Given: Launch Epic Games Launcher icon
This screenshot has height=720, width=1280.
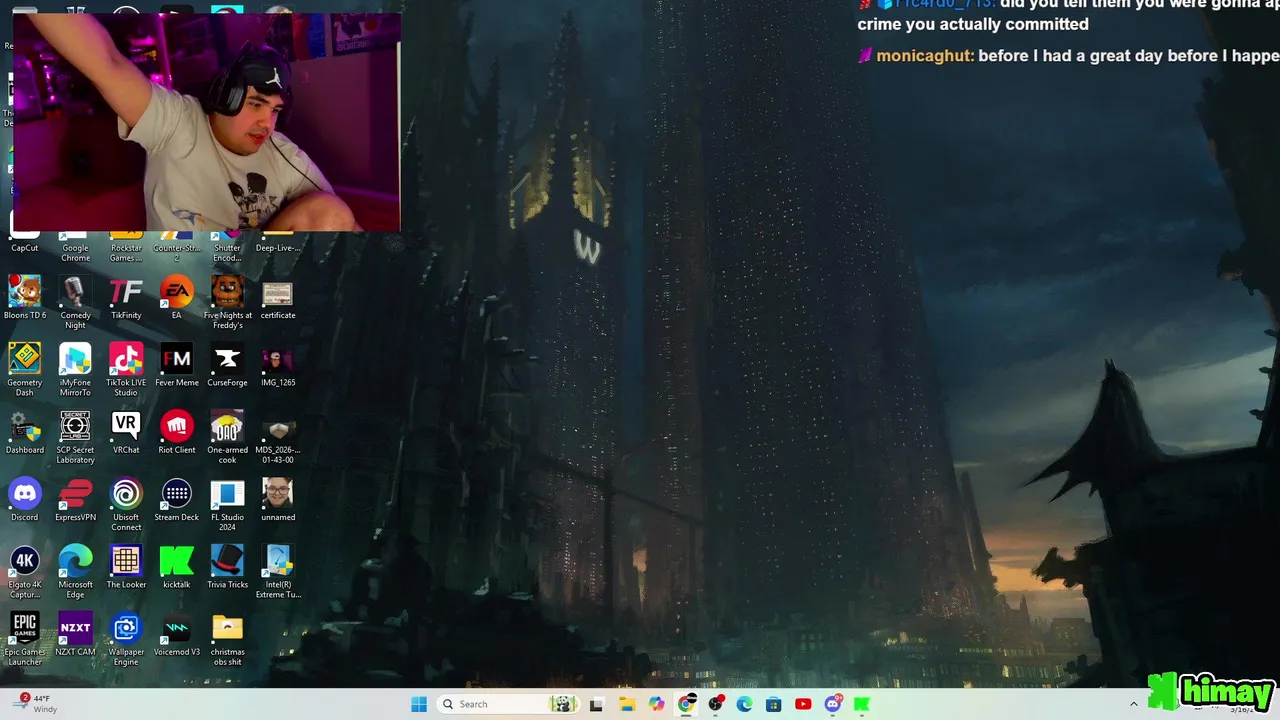Looking at the screenshot, I should [25, 639].
